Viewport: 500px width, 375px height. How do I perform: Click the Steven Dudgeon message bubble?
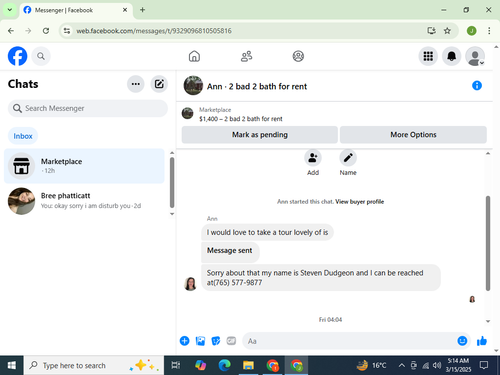(x=321, y=278)
